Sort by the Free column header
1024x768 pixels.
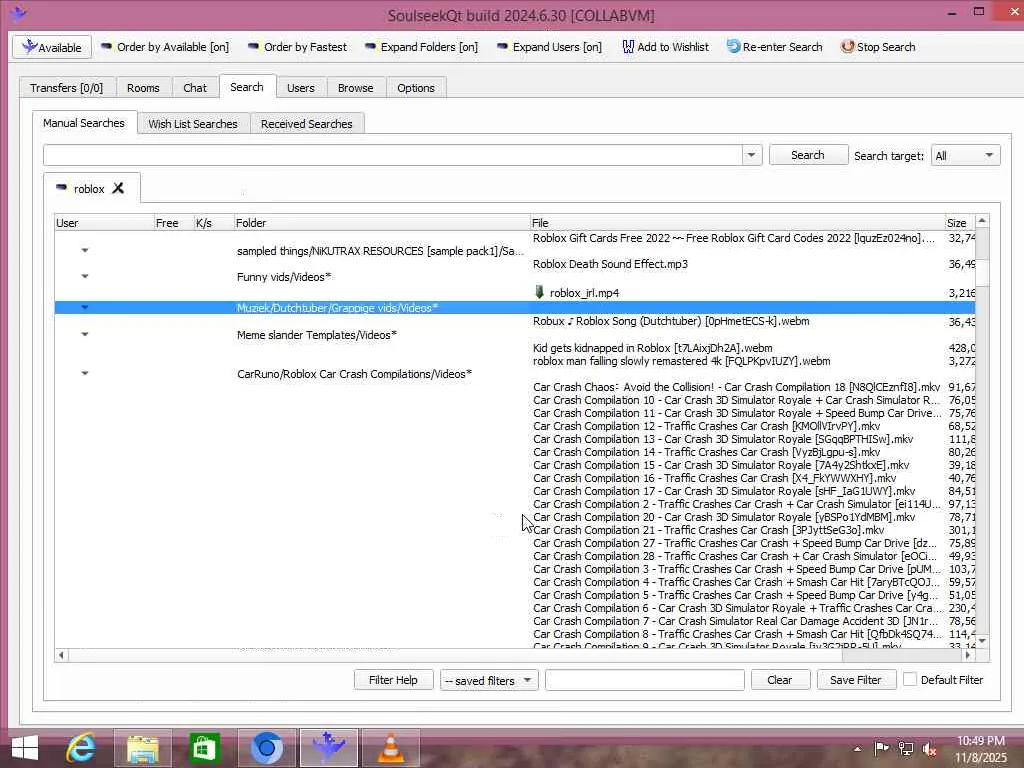174,223
